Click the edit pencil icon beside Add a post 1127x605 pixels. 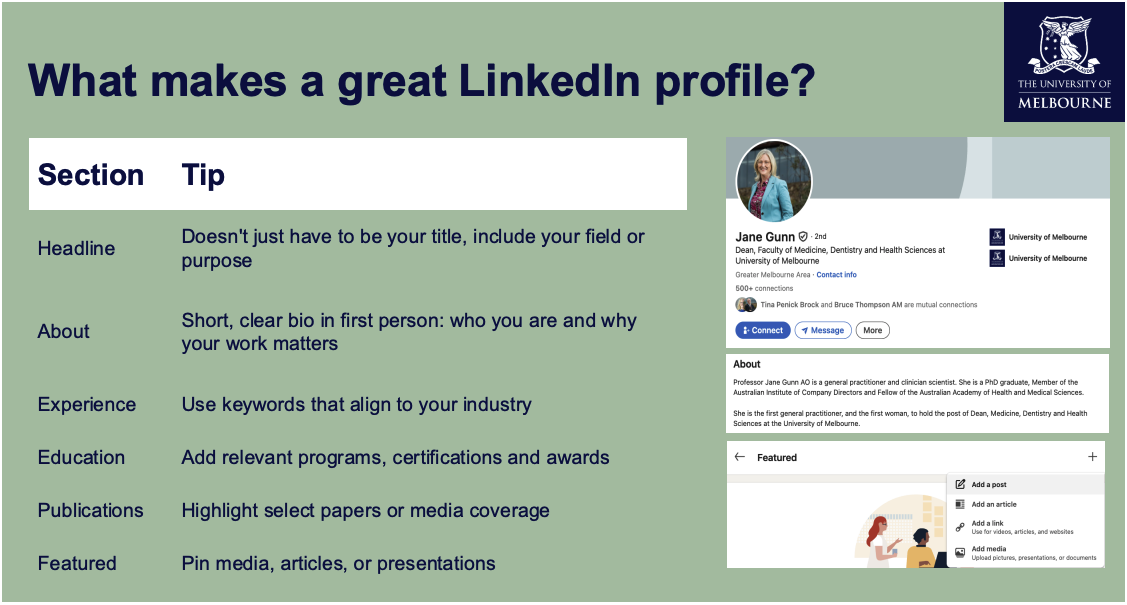coord(960,484)
